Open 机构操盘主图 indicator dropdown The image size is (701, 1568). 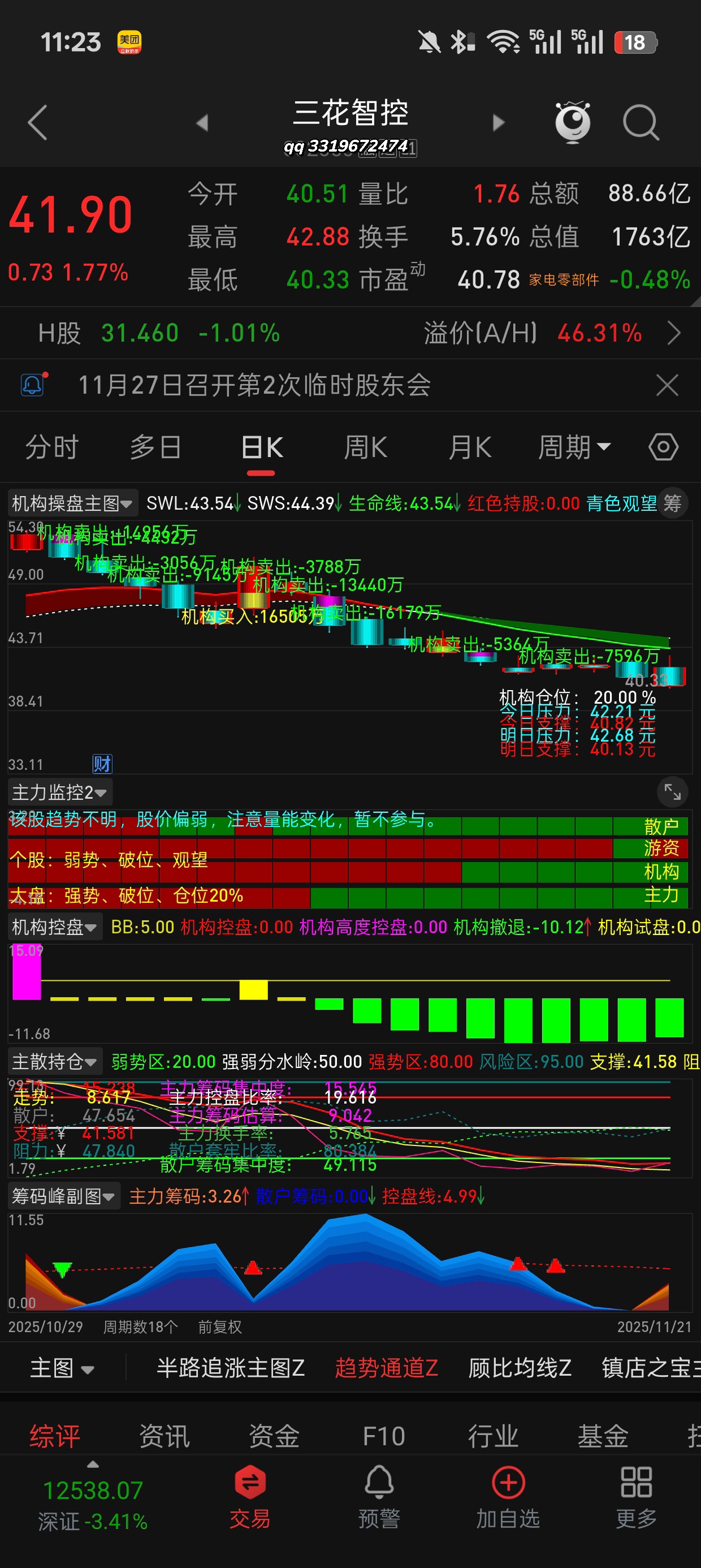click(72, 503)
